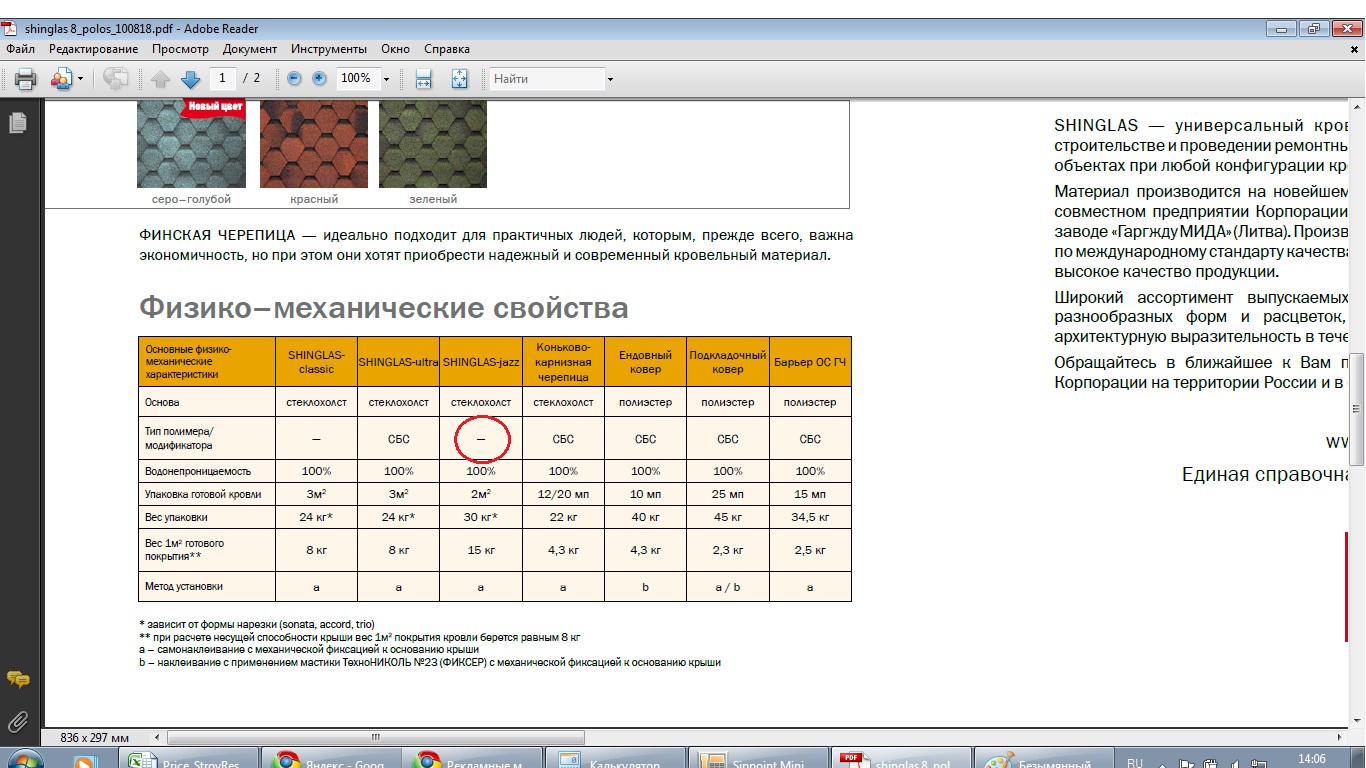Click the horizontal scrollbar thumb
This screenshot has height=768, width=1366.
[x=376, y=737]
